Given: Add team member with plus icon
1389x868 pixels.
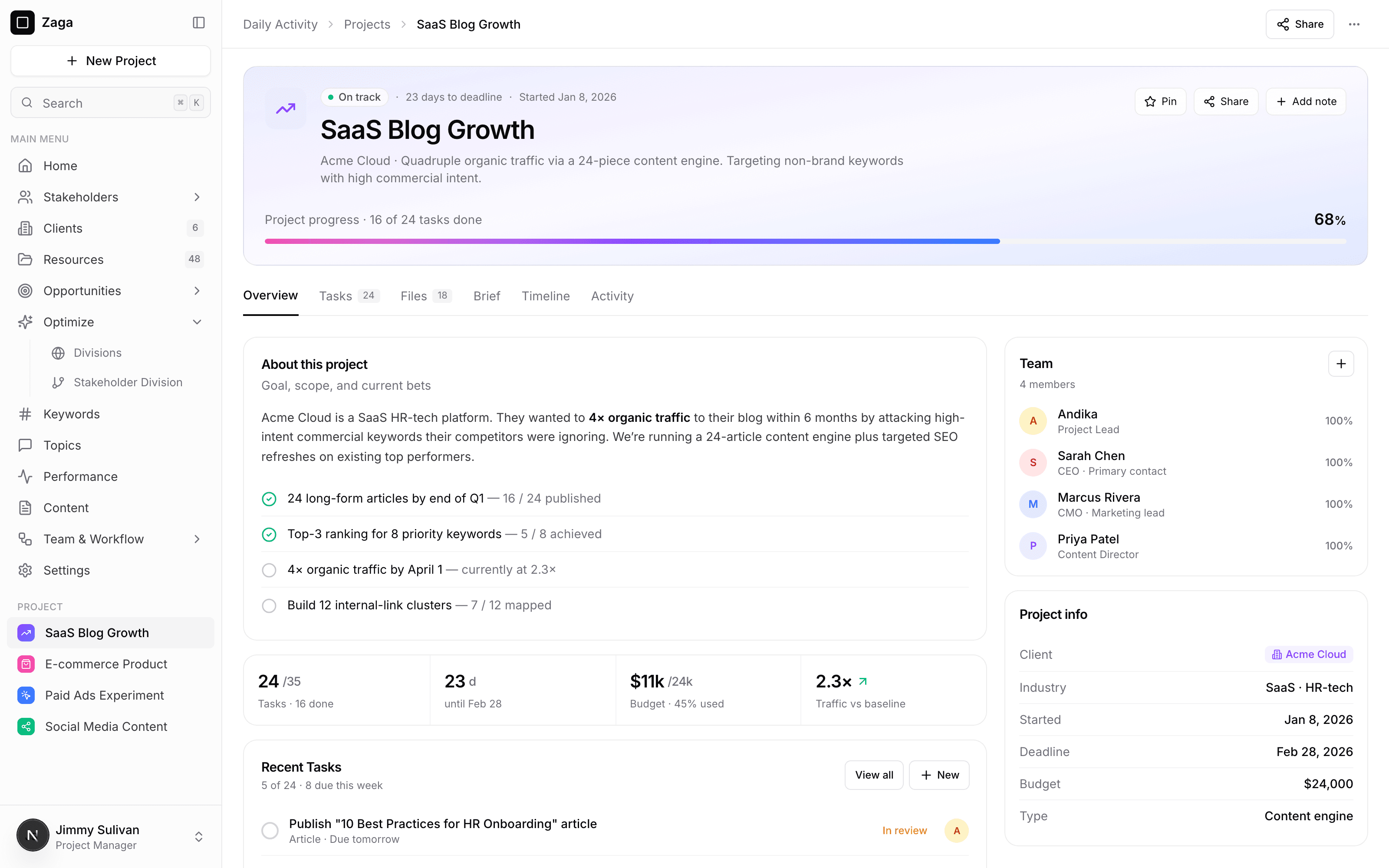Looking at the screenshot, I should click(1341, 364).
